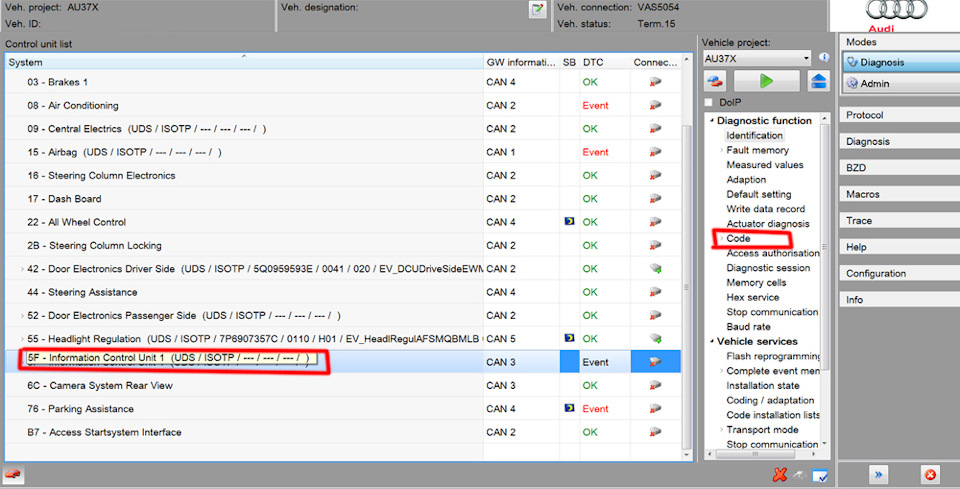Screen dimensions: 960x489
Task: Open the BZD panel
Action: (899, 168)
